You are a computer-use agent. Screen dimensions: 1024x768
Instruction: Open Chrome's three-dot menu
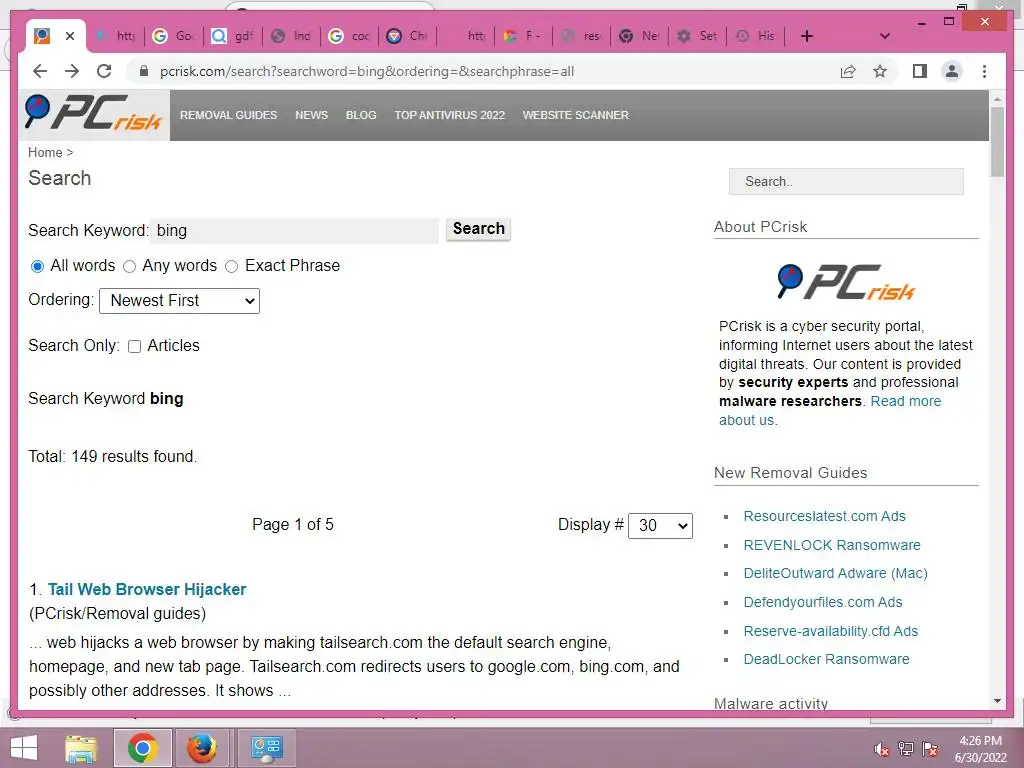click(984, 71)
